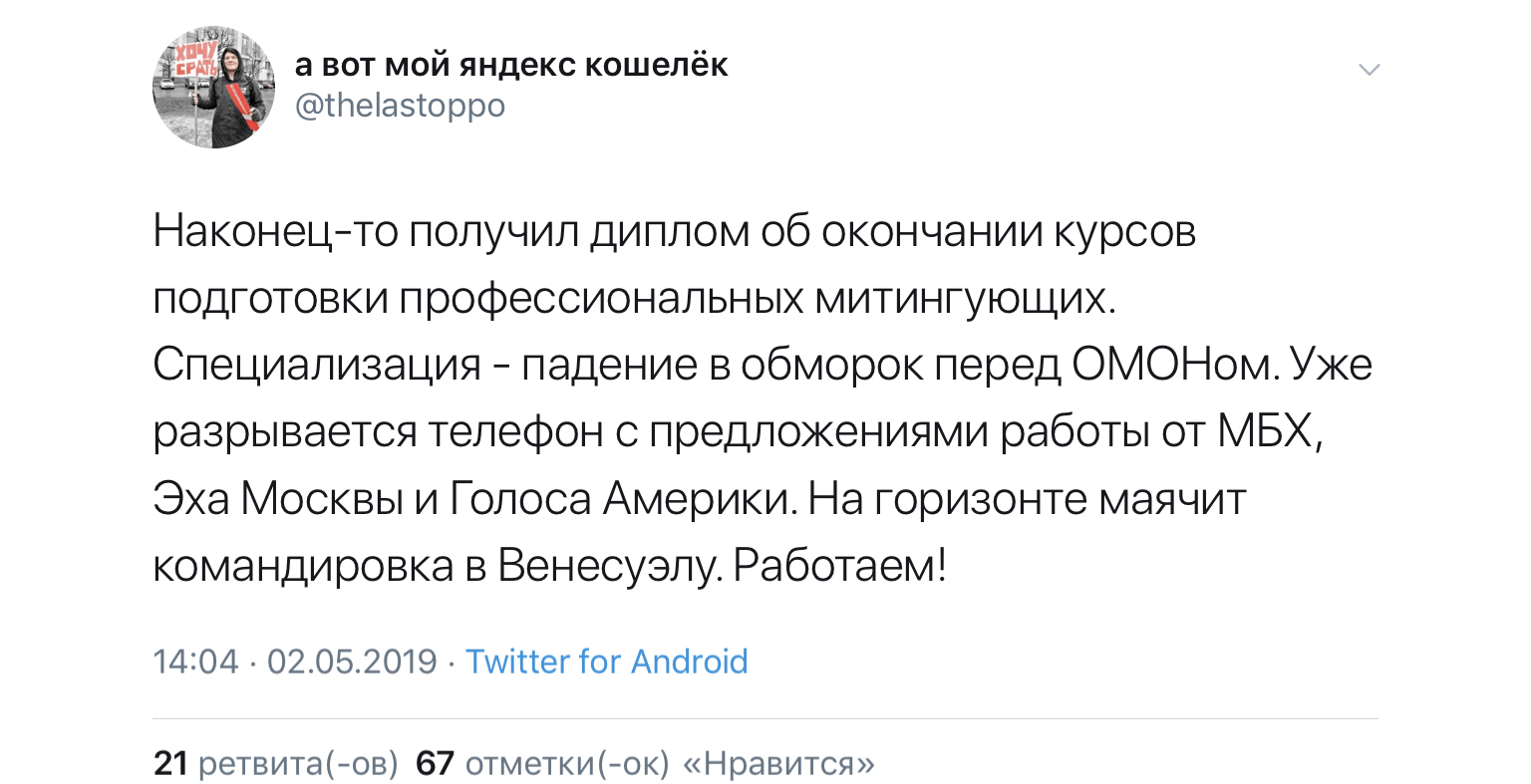Click the 14:04 timestamp
Viewport: 1531px width, 784px height.
(196, 661)
